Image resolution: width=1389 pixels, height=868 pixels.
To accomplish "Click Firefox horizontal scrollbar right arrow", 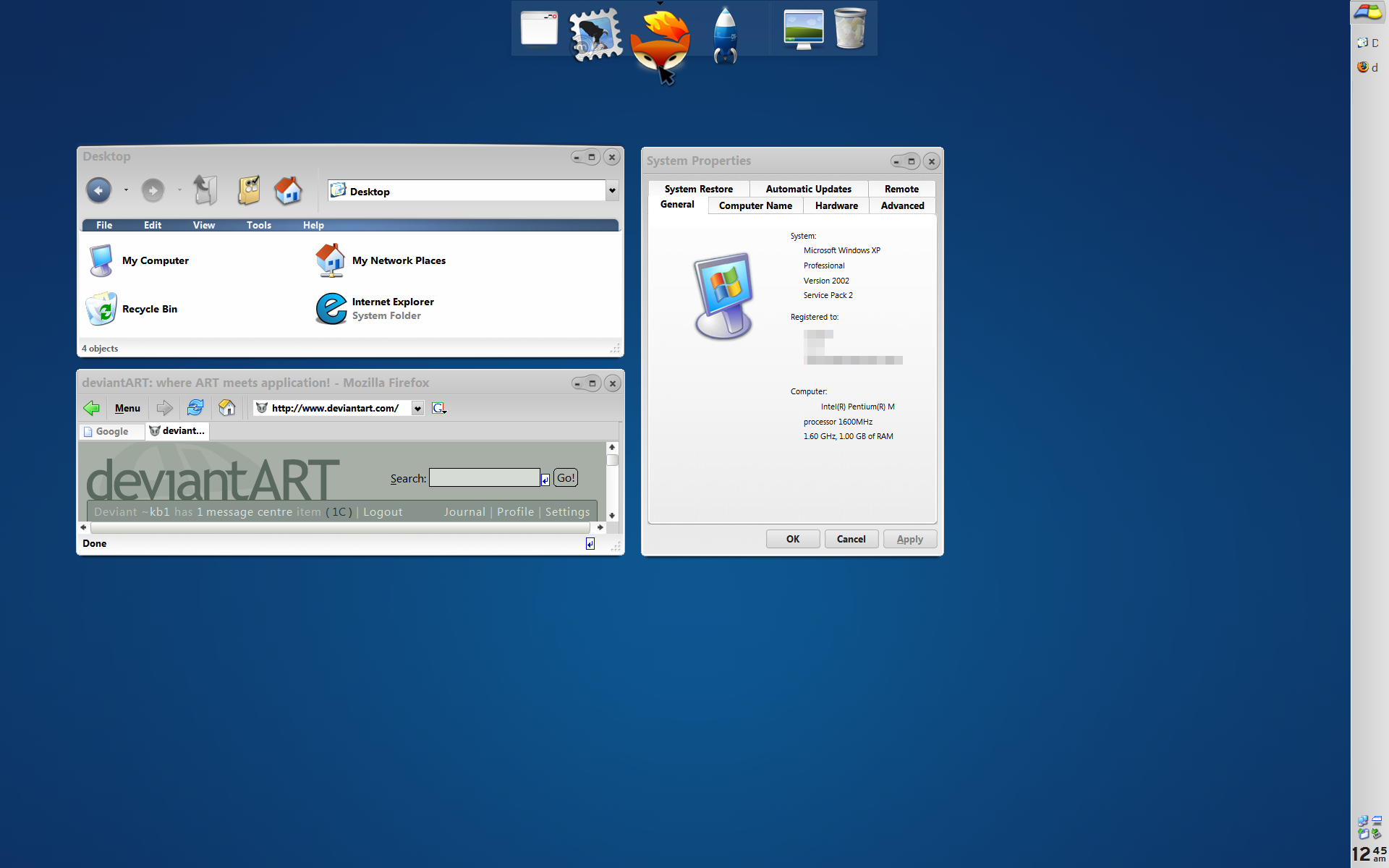I will pos(600,527).
